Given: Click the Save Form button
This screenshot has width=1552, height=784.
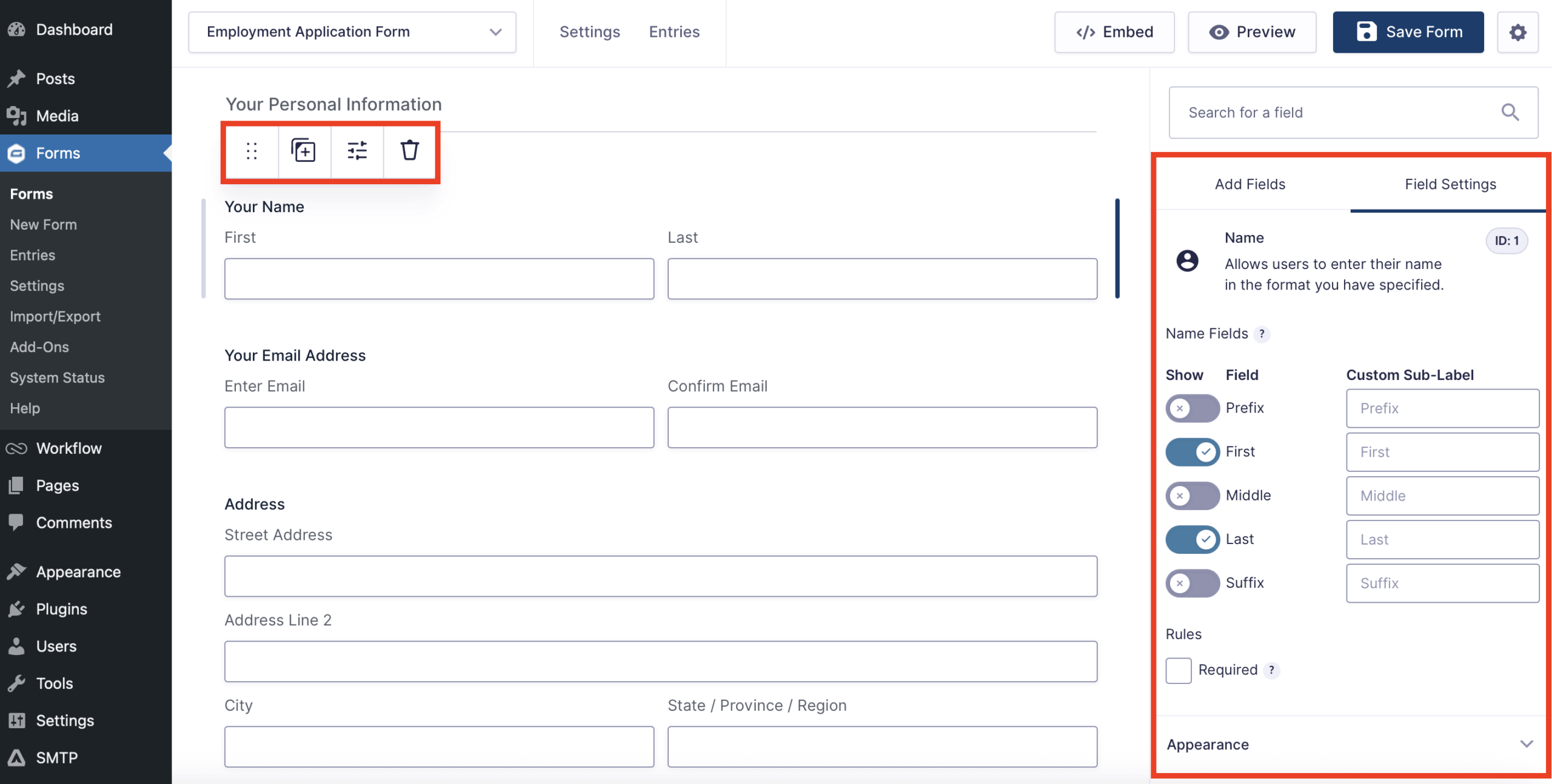Looking at the screenshot, I should tap(1408, 32).
